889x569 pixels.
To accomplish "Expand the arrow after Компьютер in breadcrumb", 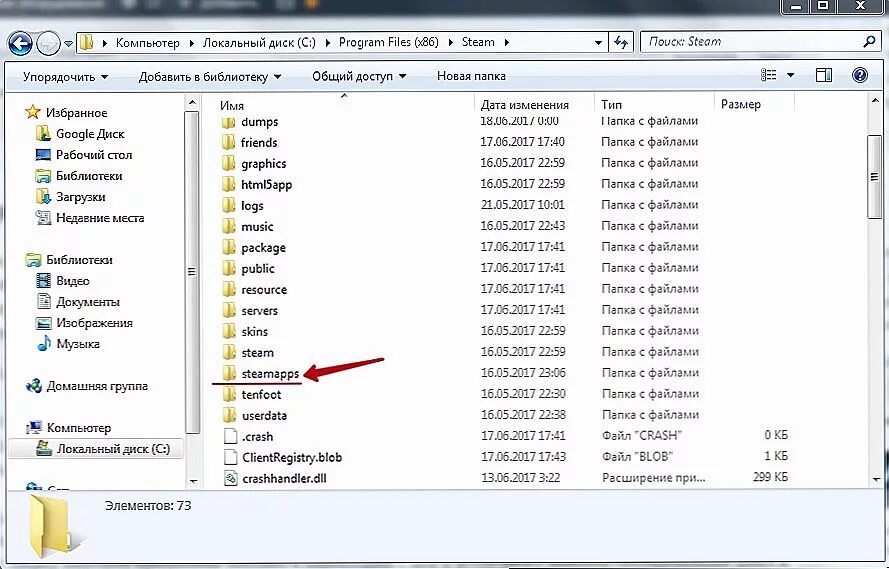I will pyautogui.click(x=191, y=43).
